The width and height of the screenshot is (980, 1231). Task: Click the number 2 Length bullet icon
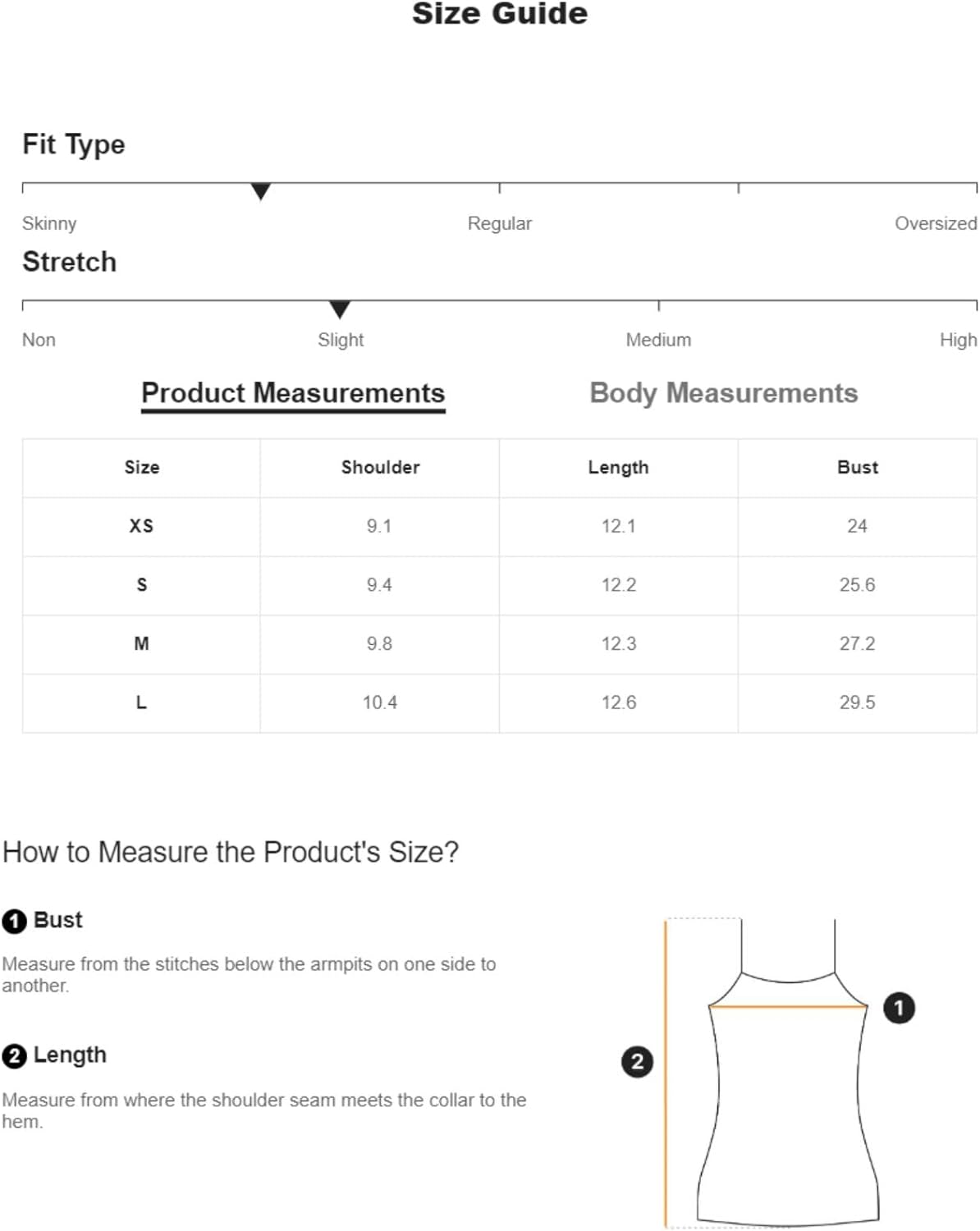pyautogui.click(x=14, y=1056)
